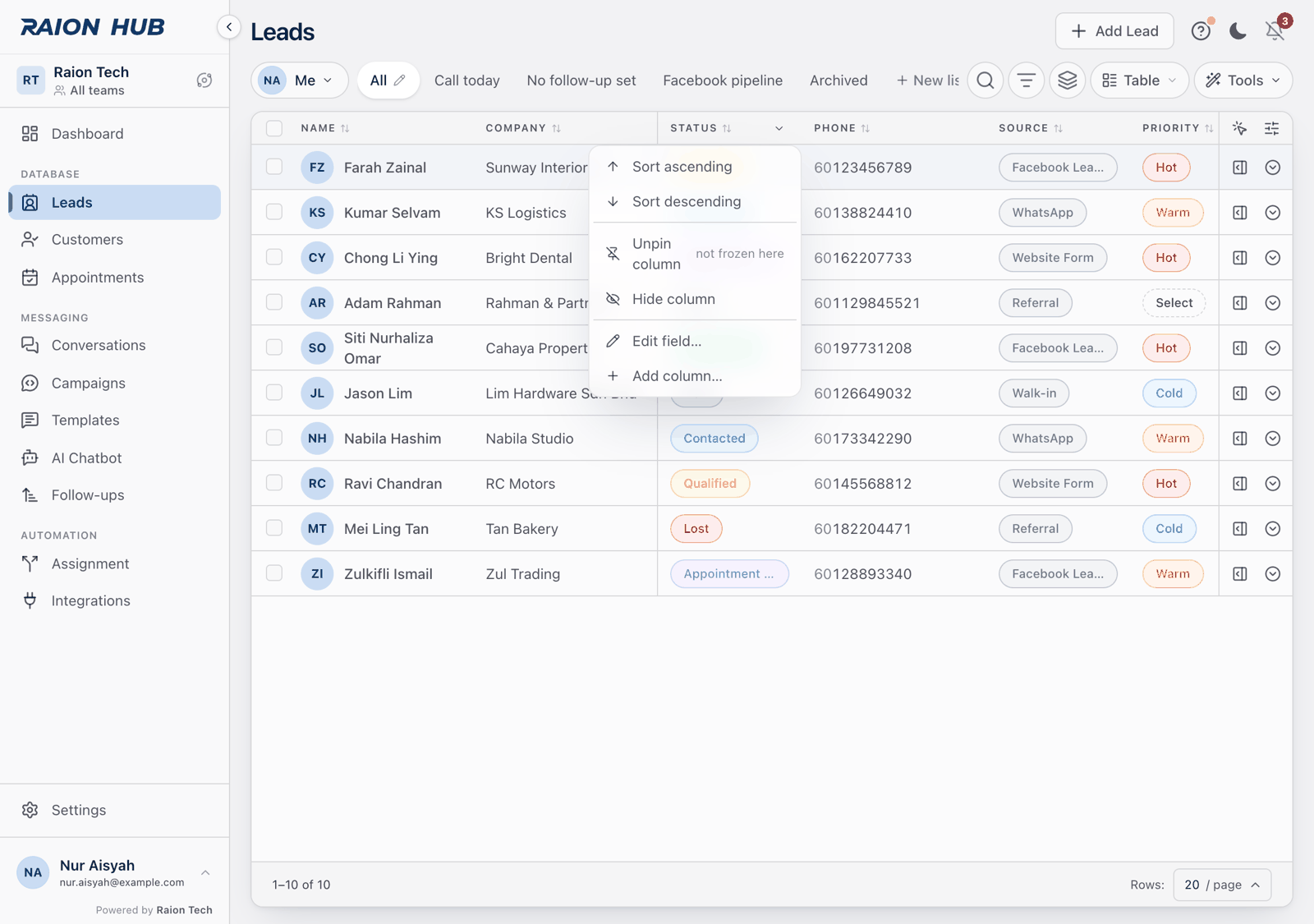Open the search icon in the toolbar
Screen dimensions: 1314x924
click(985, 80)
